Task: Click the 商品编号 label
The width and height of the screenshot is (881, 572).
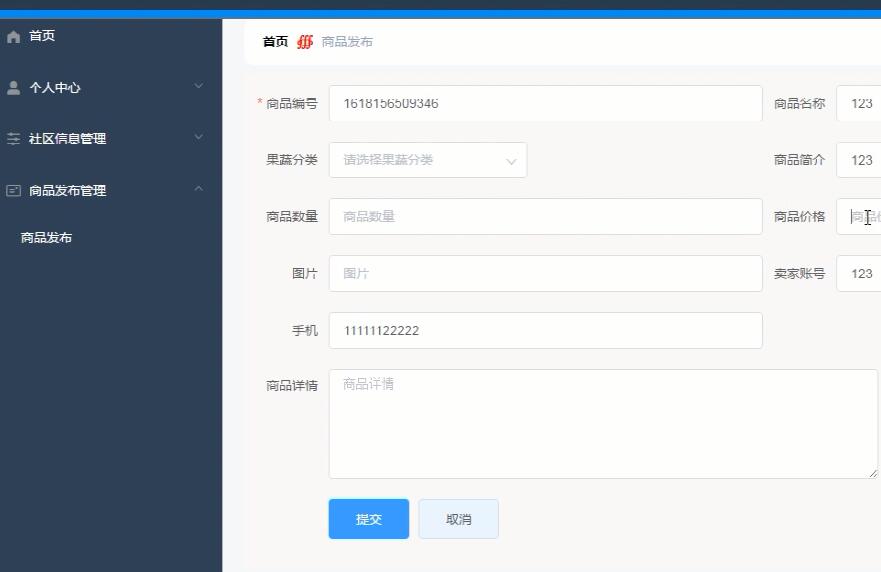Action: 292,103
